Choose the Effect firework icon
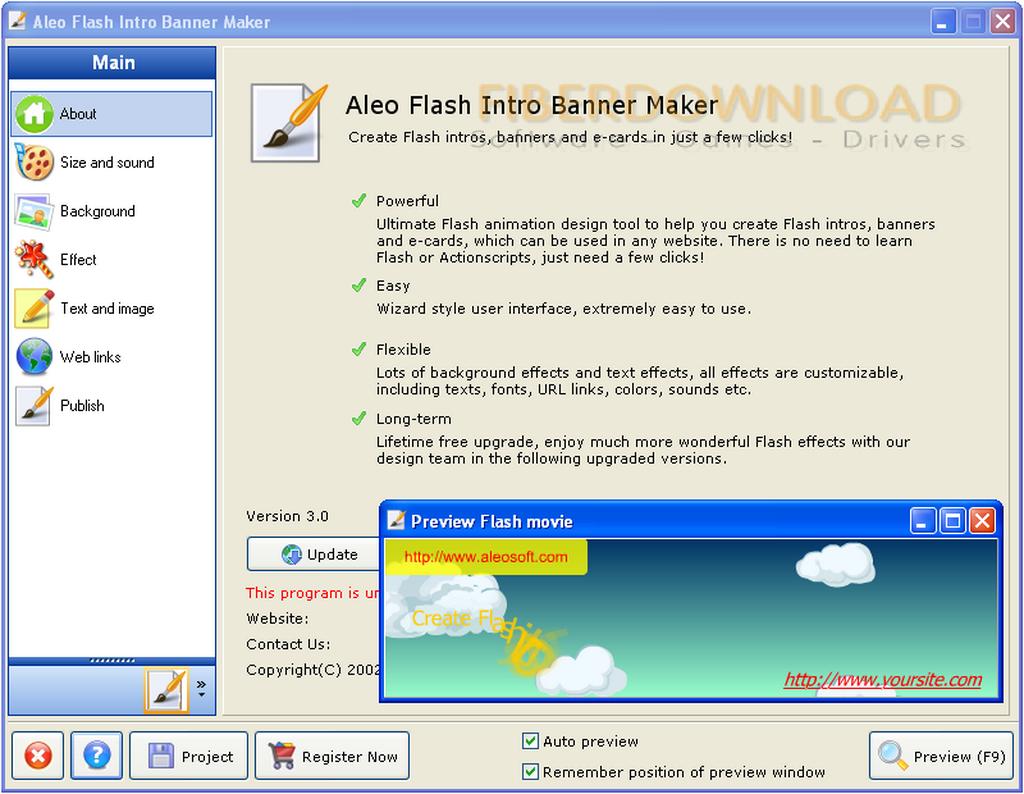Viewport: 1024px width, 794px height. (x=34, y=259)
